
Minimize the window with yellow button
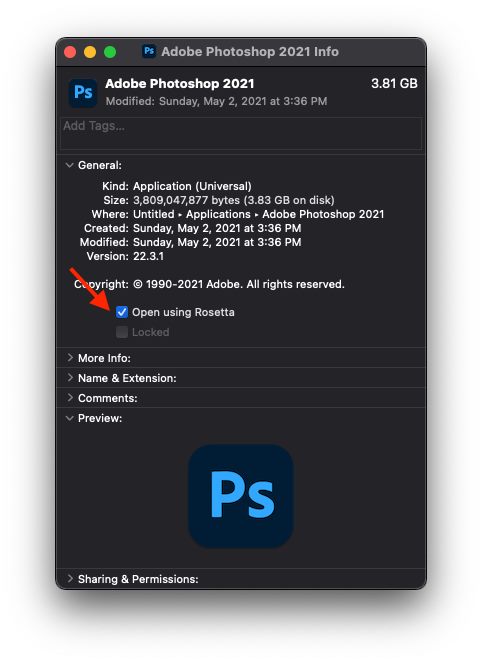tap(90, 52)
